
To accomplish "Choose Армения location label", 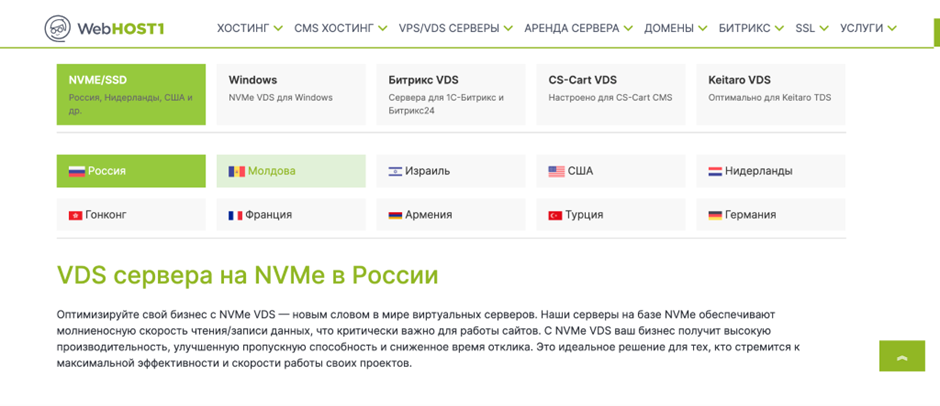I will tap(429, 215).
